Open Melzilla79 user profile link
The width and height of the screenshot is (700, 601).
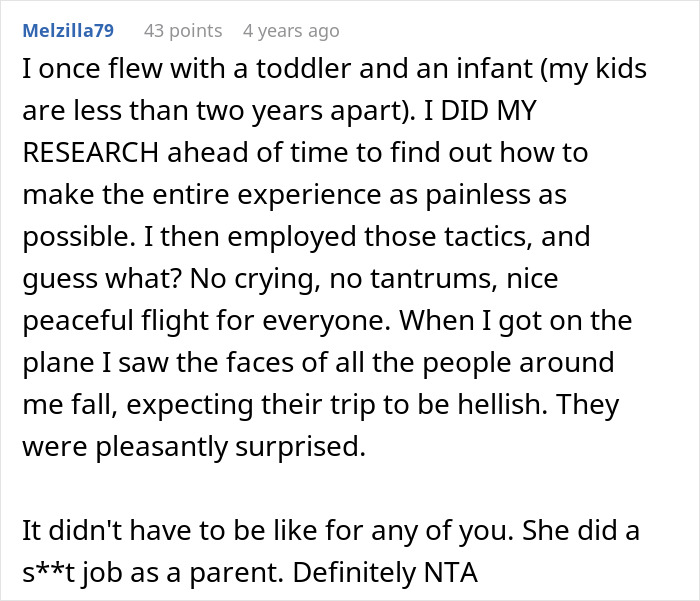67,31
